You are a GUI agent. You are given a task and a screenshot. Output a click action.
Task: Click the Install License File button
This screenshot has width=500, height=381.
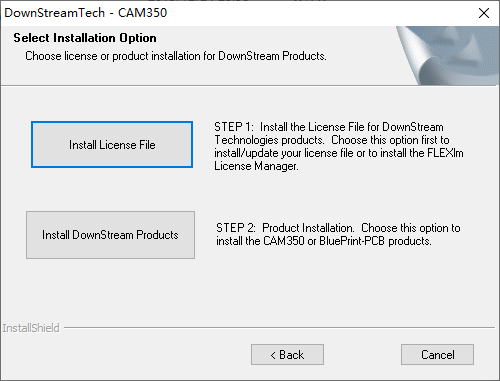tap(112, 144)
